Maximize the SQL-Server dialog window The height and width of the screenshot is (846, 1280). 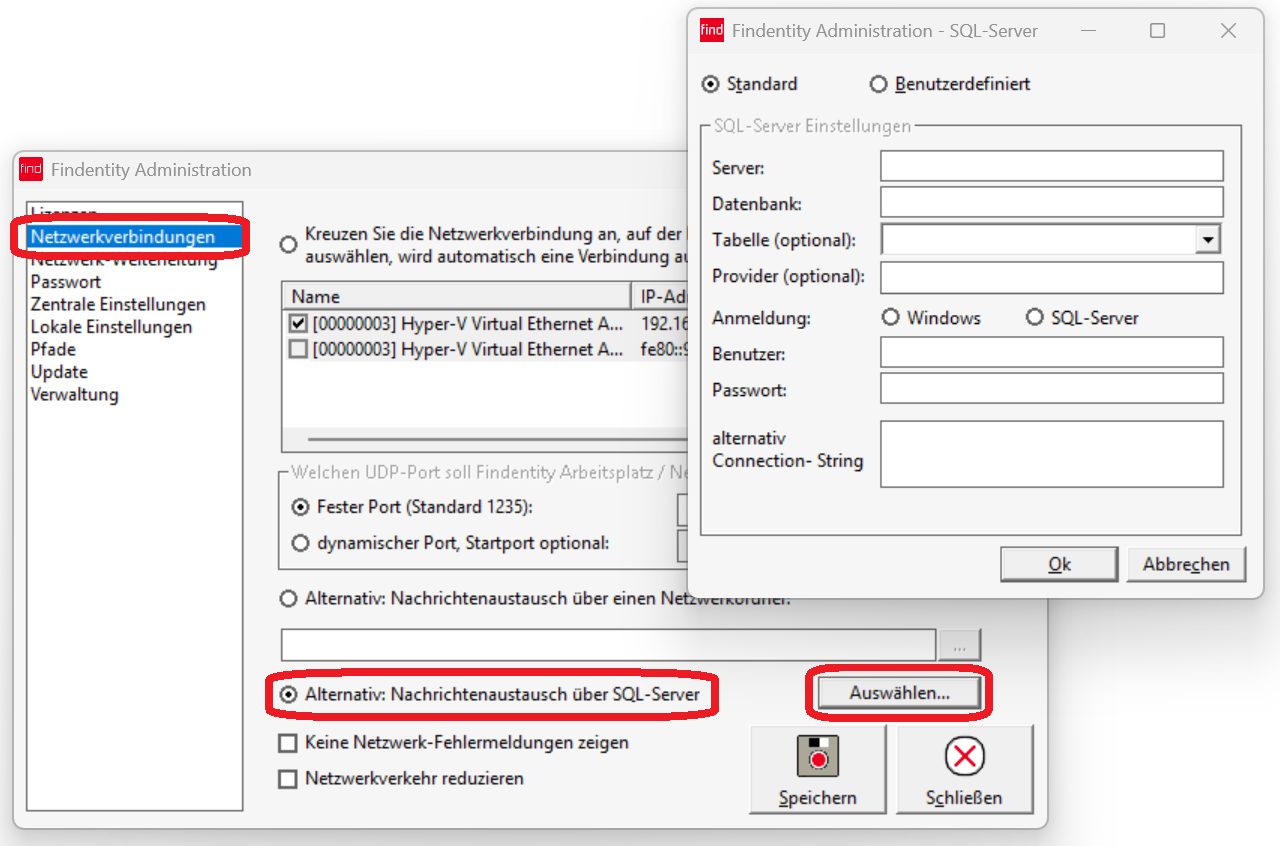pyautogui.click(x=1157, y=31)
